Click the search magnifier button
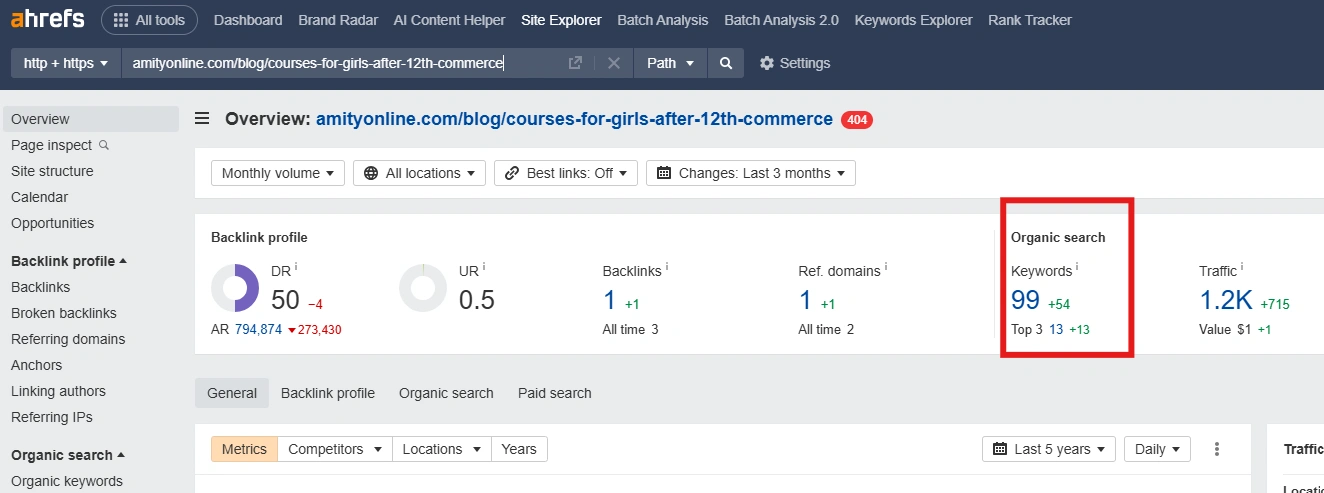This screenshot has height=493, width=1324. coord(725,63)
